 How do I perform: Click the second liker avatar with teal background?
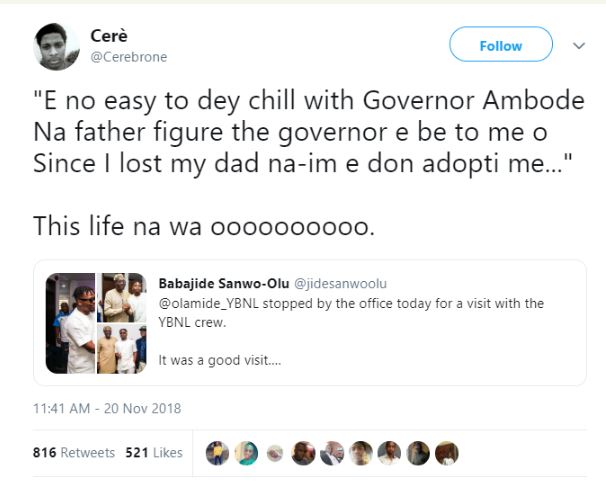click(246, 453)
